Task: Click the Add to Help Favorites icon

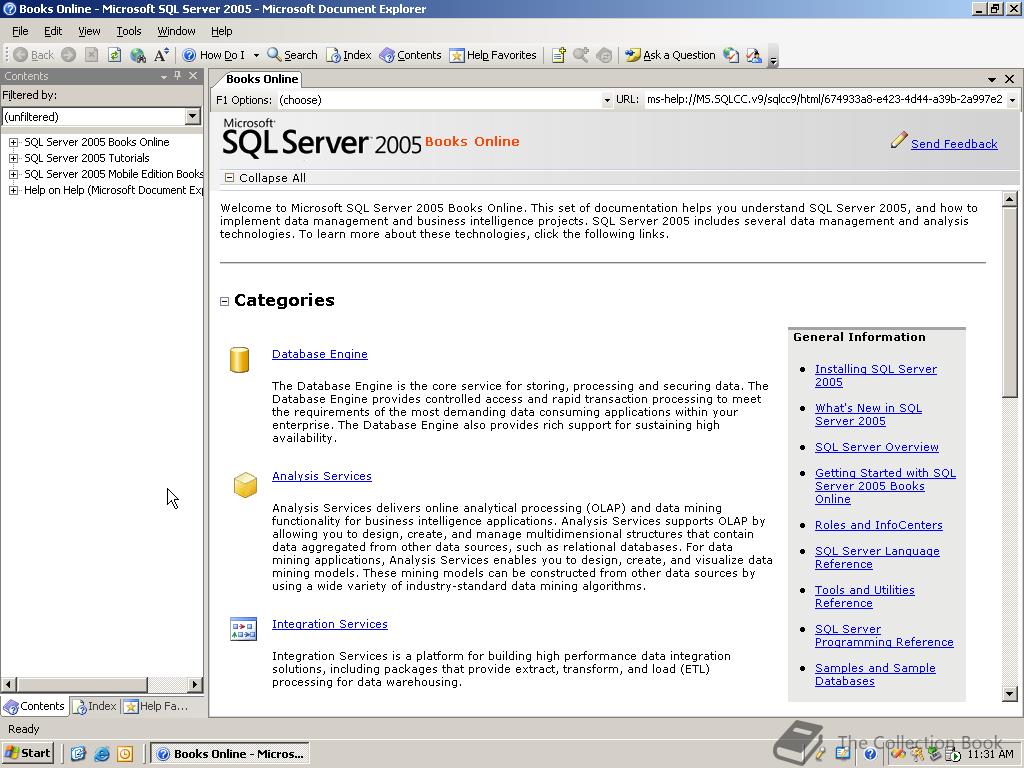Action: pos(558,56)
